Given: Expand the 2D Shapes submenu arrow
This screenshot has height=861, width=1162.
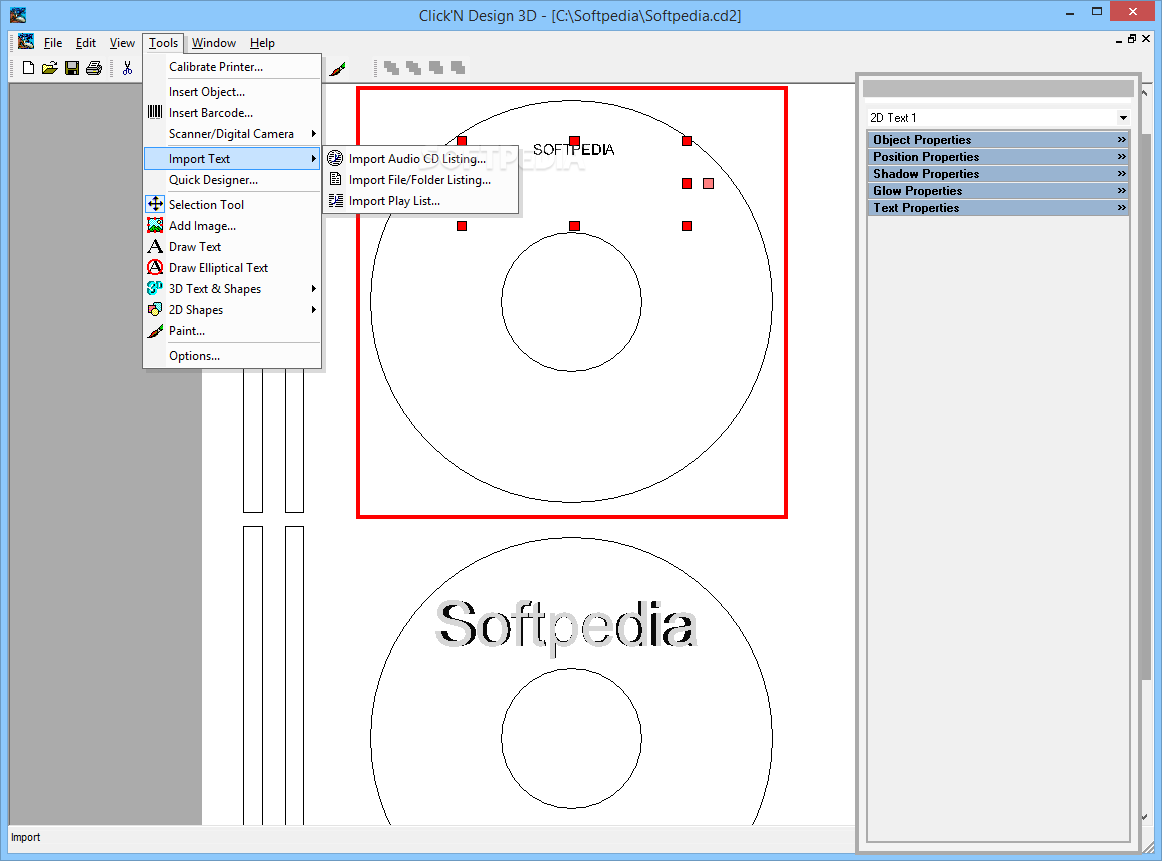Looking at the screenshot, I should point(313,310).
